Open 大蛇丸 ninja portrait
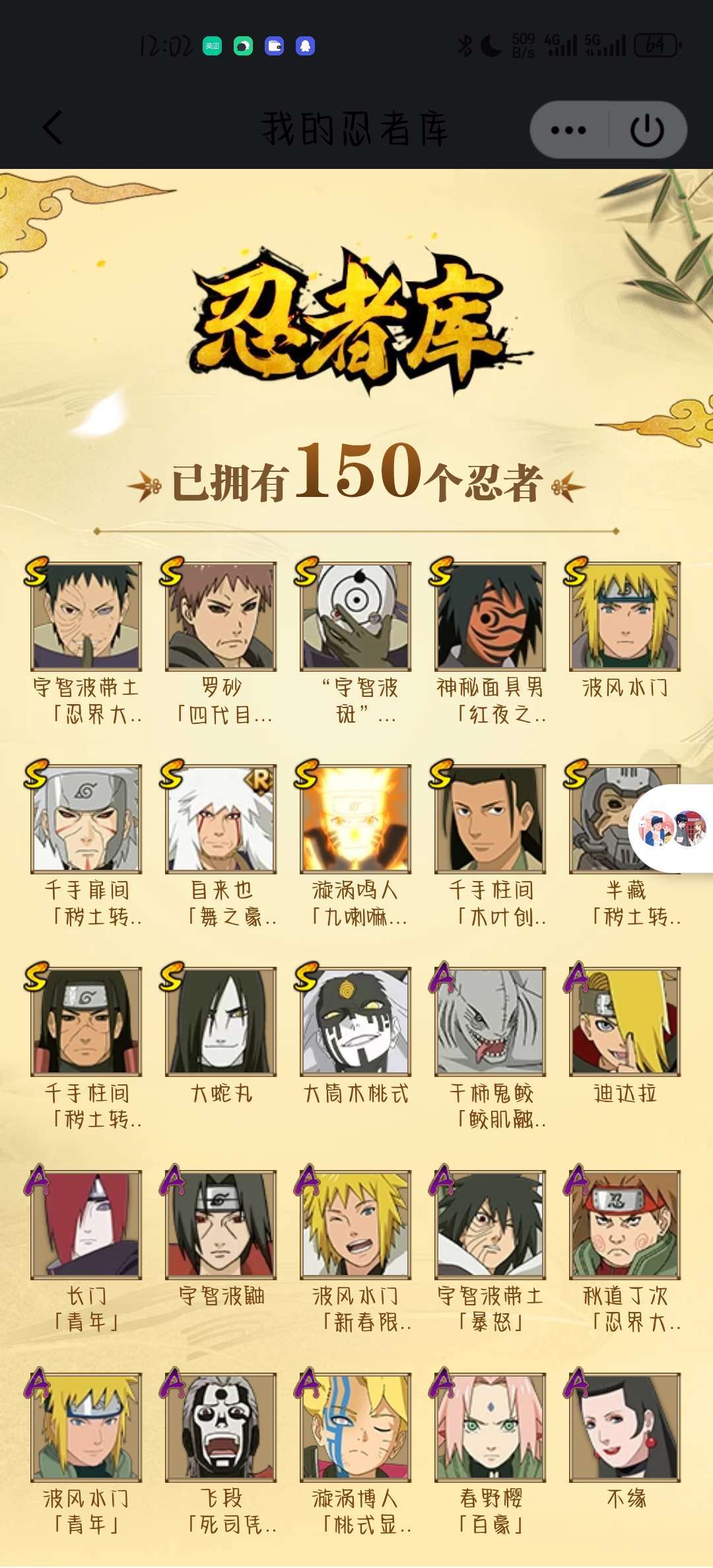The width and height of the screenshot is (713, 1568). click(x=221, y=1022)
